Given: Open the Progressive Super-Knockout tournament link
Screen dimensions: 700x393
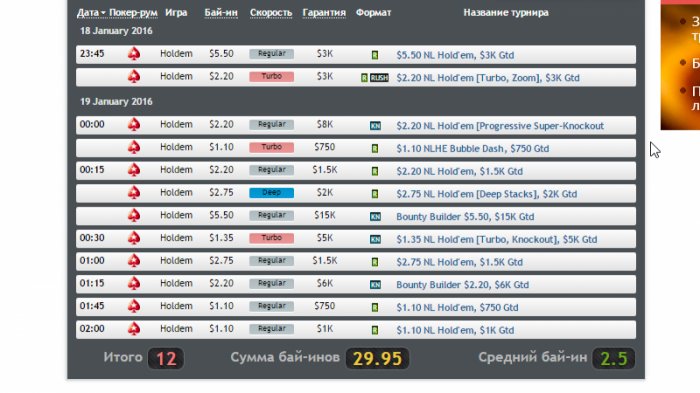Looking at the screenshot, I should (500, 126).
